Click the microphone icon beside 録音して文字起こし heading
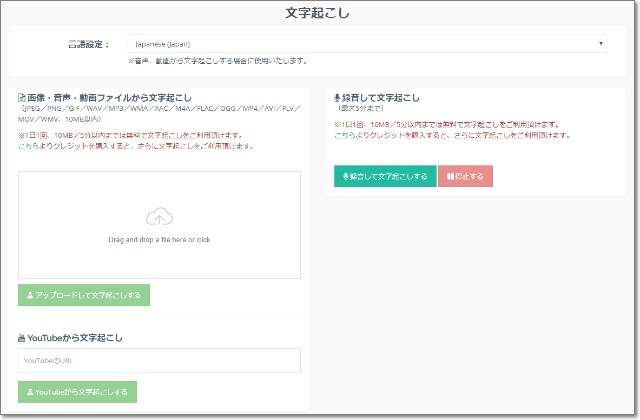This screenshot has width=640, height=420. click(336, 98)
